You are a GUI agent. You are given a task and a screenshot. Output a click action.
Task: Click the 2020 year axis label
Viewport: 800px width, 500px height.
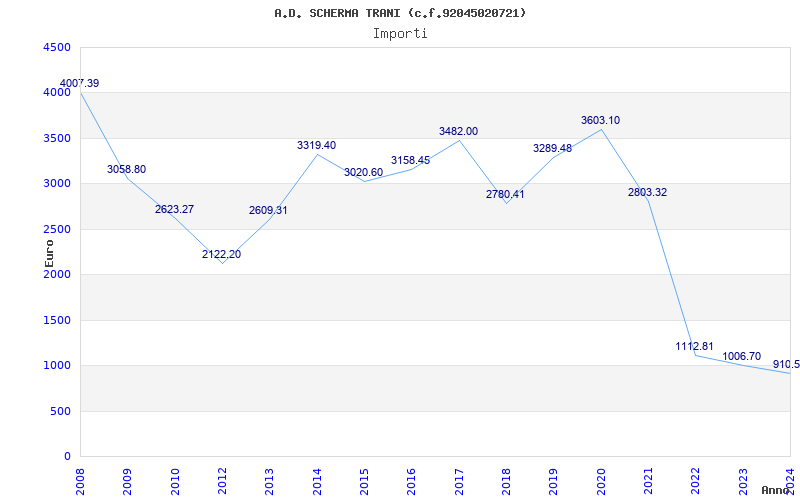click(x=601, y=481)
